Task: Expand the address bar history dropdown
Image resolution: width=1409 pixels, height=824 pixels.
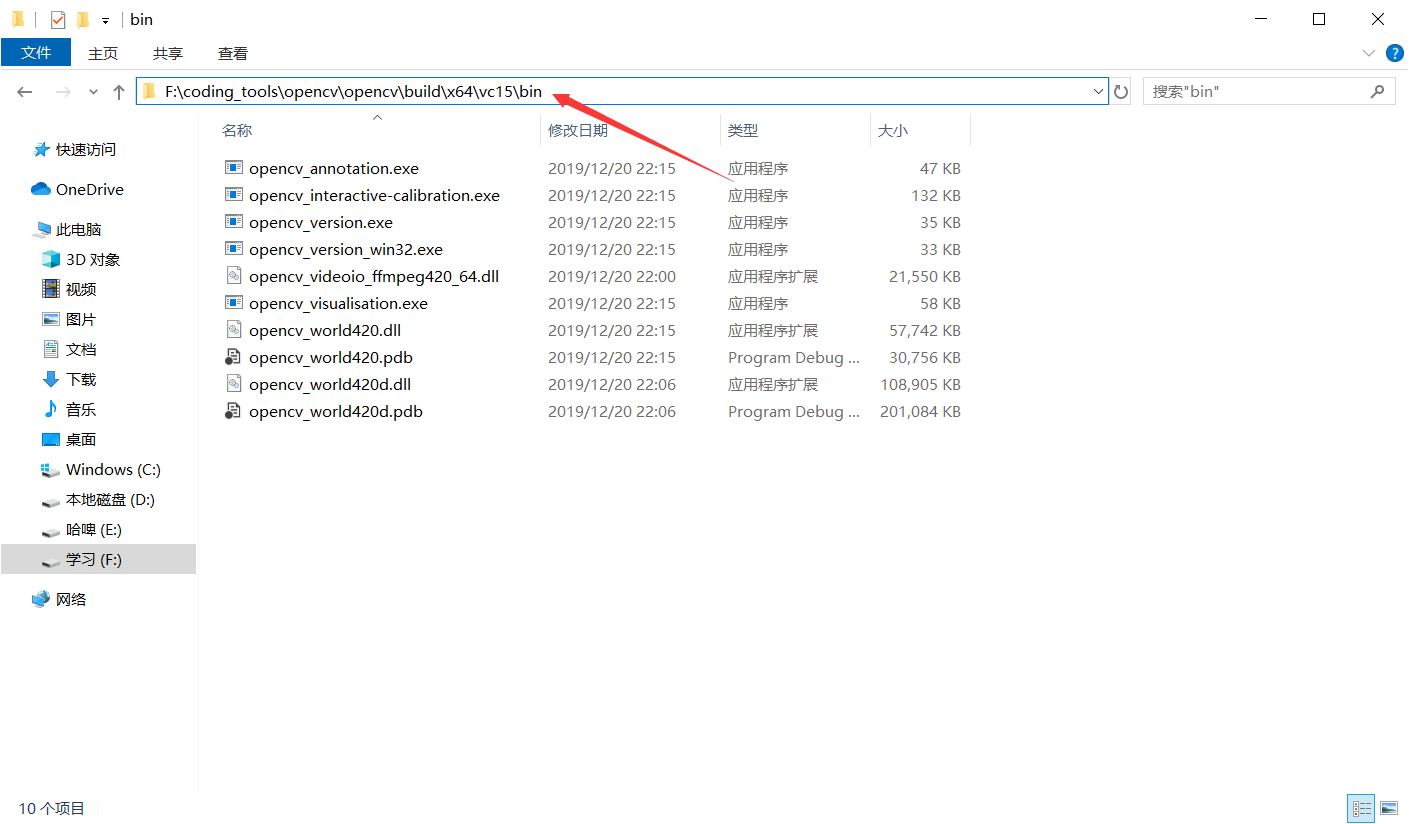Action: click(1097, 91)
